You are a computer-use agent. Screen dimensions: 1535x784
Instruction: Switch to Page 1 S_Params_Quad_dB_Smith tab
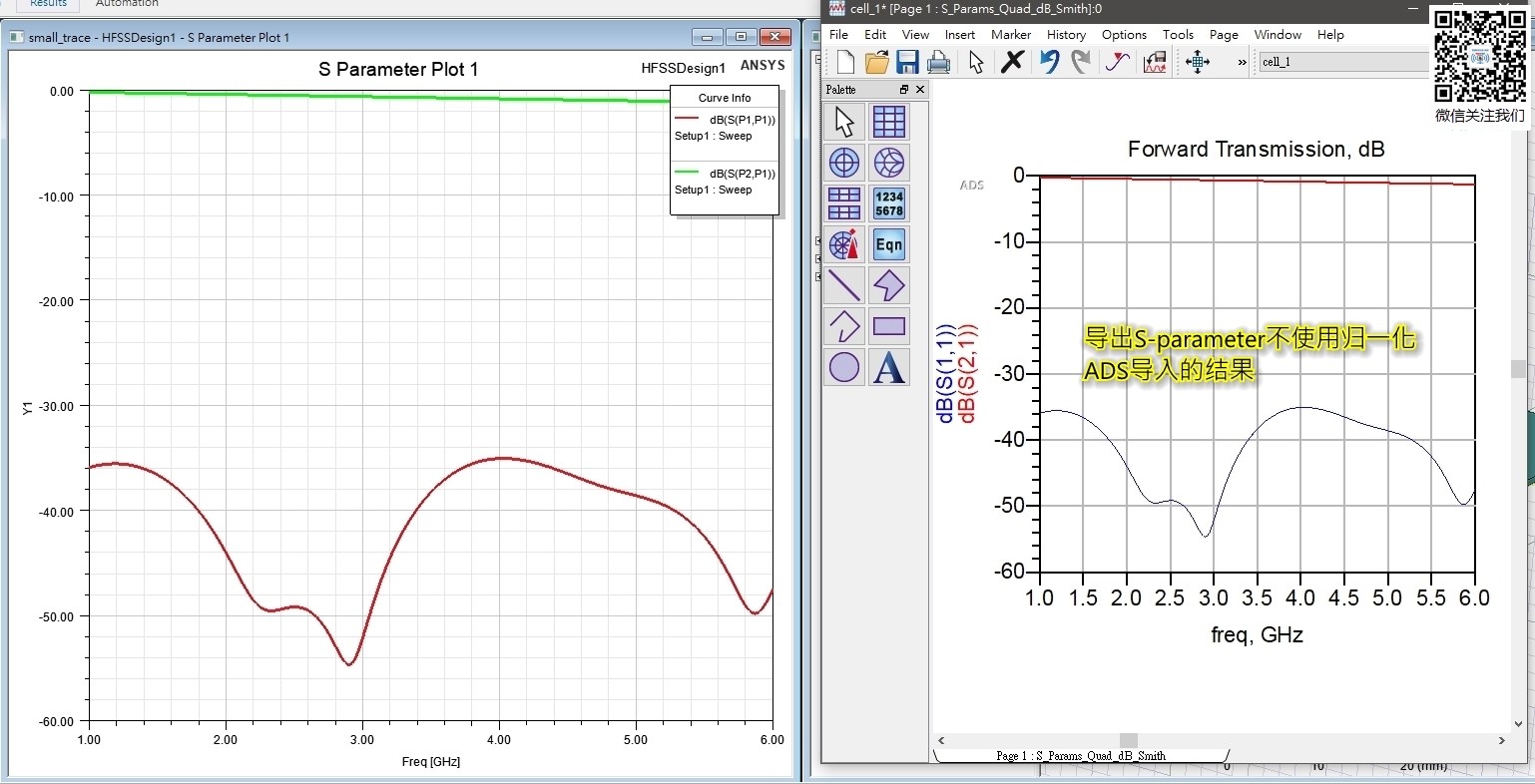point(1080,756)
